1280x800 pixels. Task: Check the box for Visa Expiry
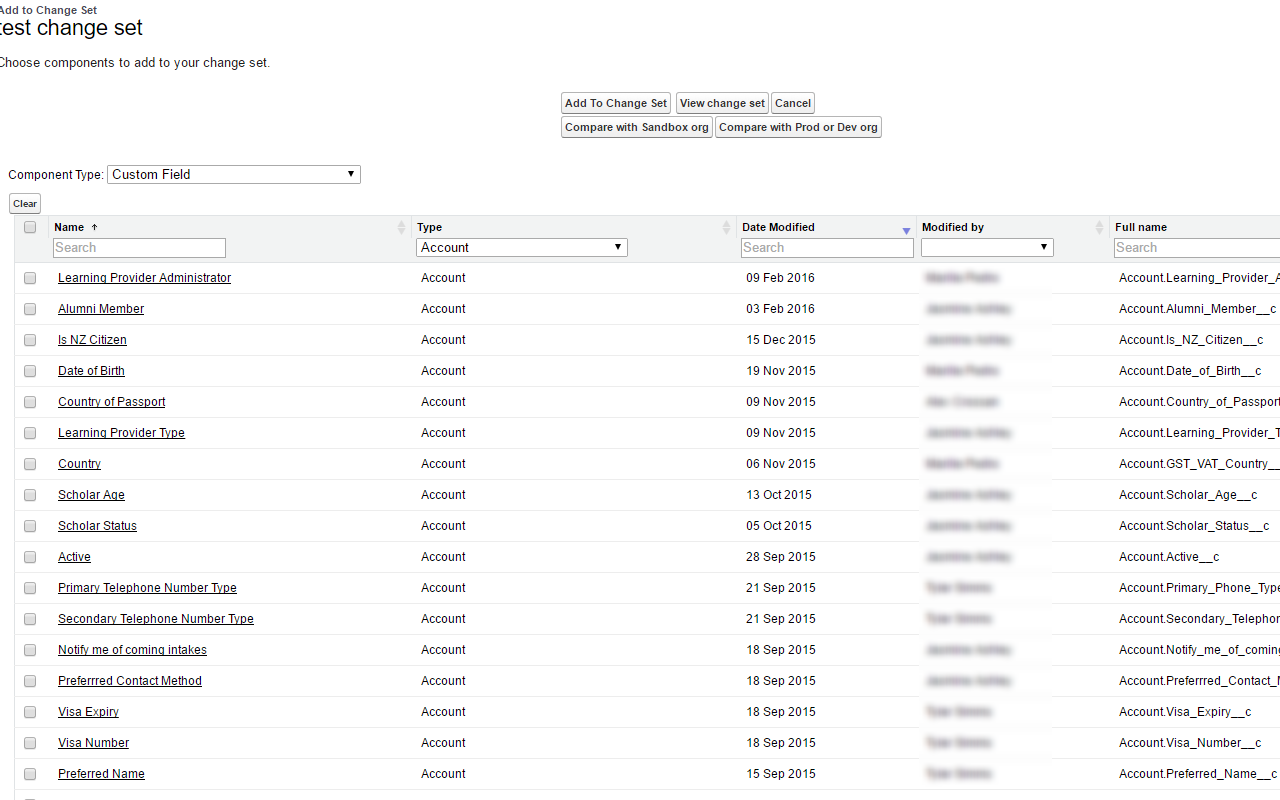click(29, 711)
